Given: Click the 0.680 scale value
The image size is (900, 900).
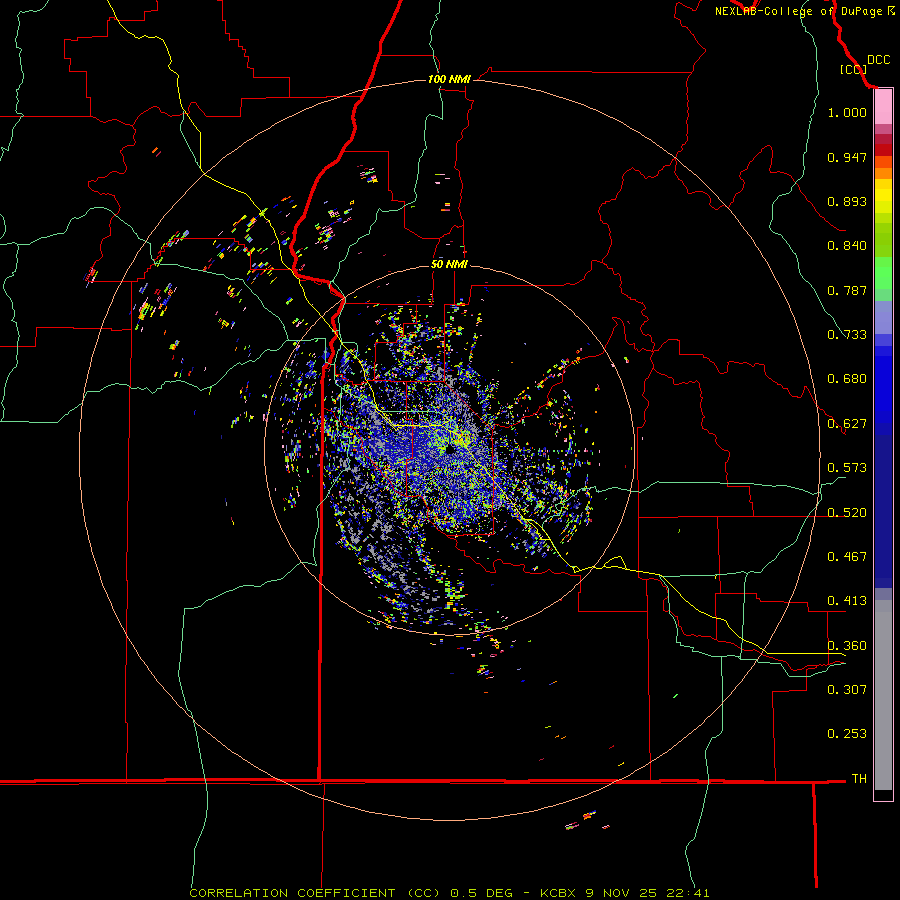Looking at the screenshot, I should 847,379.
